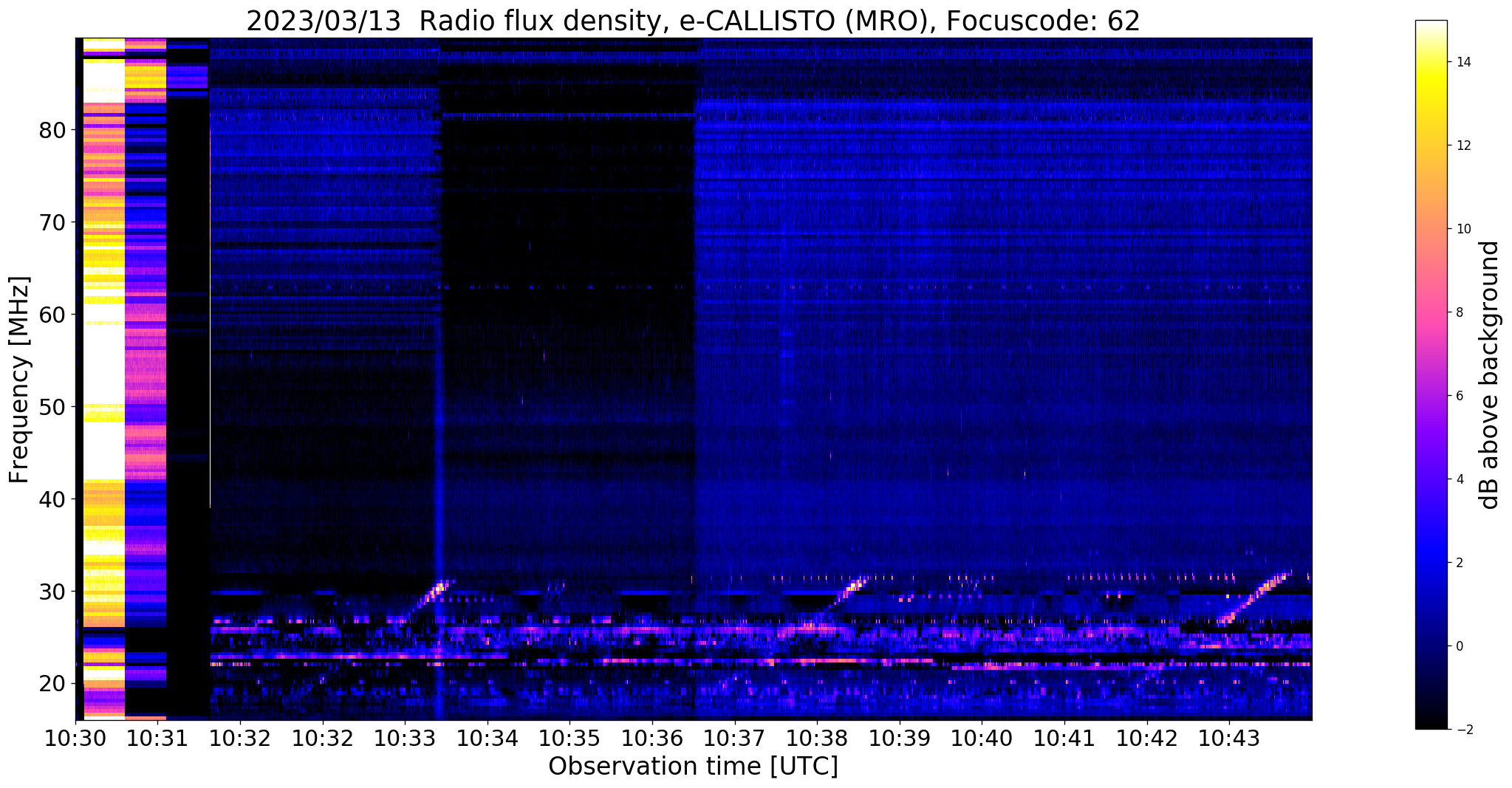Click the 10:37 time tick label

(x=734, y=739)
